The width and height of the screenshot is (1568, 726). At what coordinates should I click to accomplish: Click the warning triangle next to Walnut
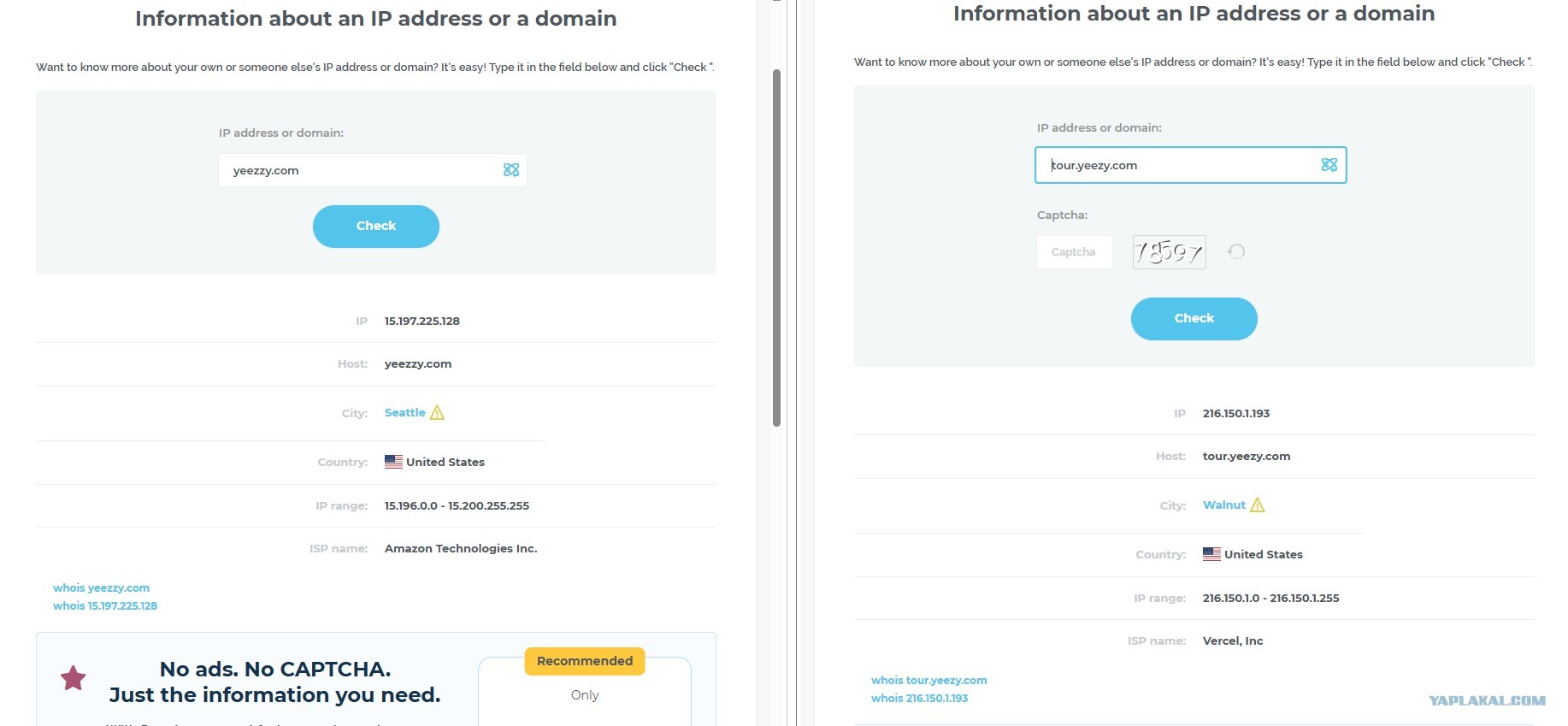coord(1257,505)
